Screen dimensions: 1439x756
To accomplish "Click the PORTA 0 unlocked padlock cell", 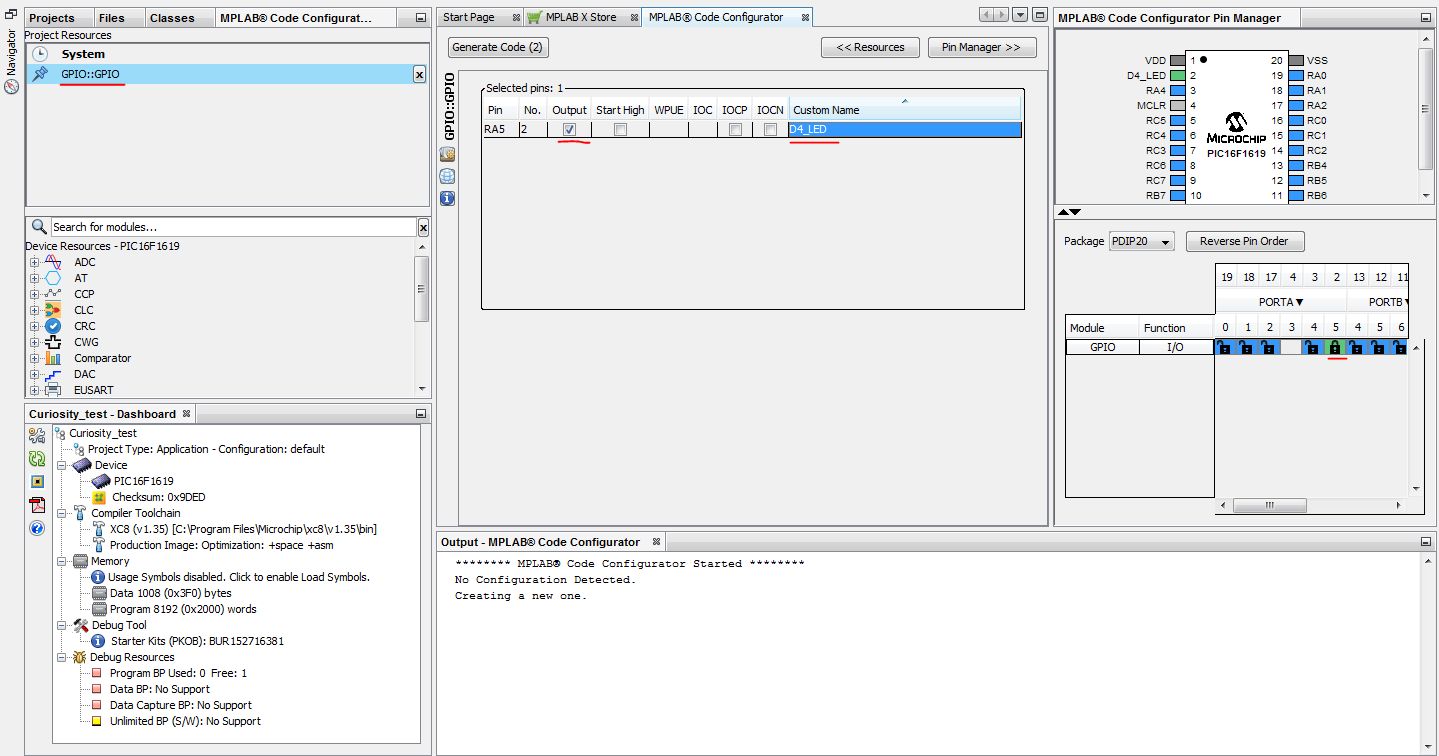I will [x=1225, y=347].
